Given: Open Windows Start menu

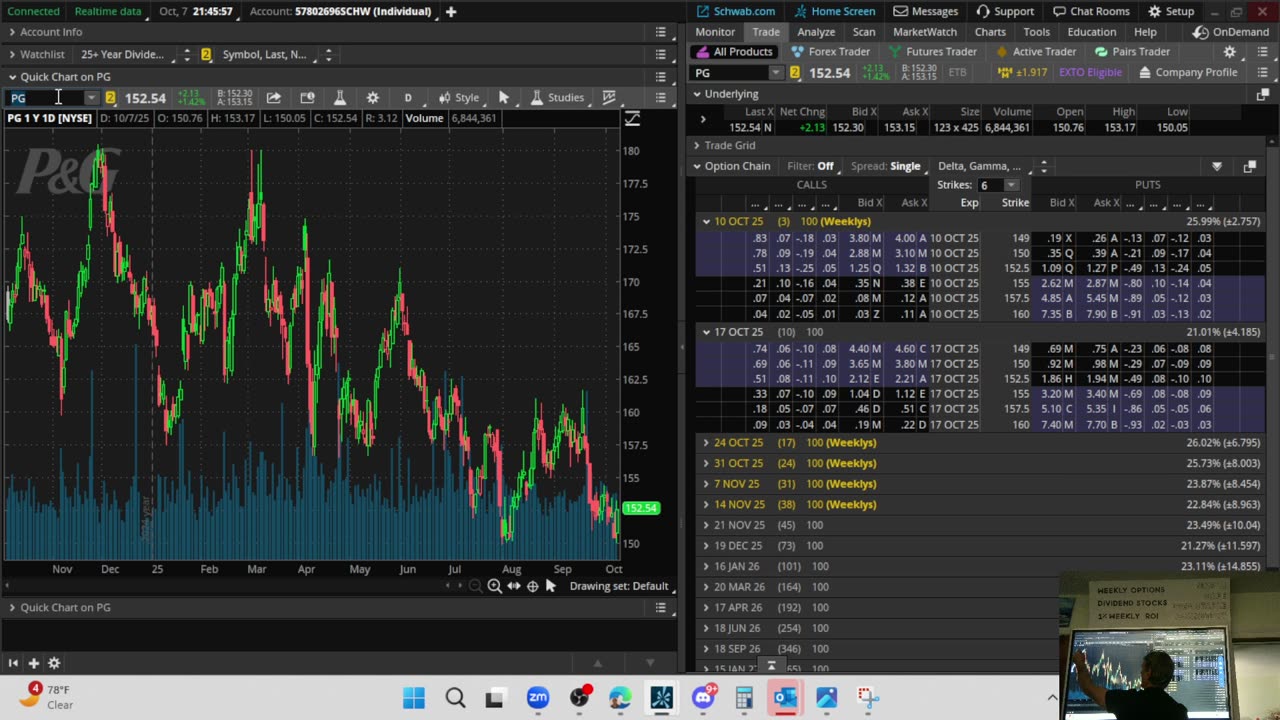Looking at the screenshot, I should coord(414,697).
